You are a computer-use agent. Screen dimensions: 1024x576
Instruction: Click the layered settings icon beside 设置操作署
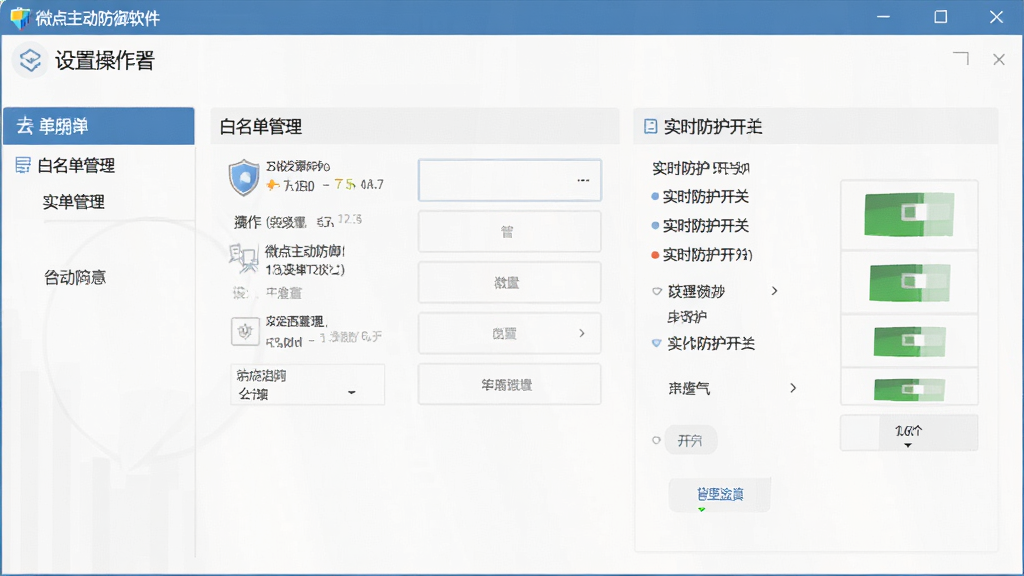coord(30,61)
